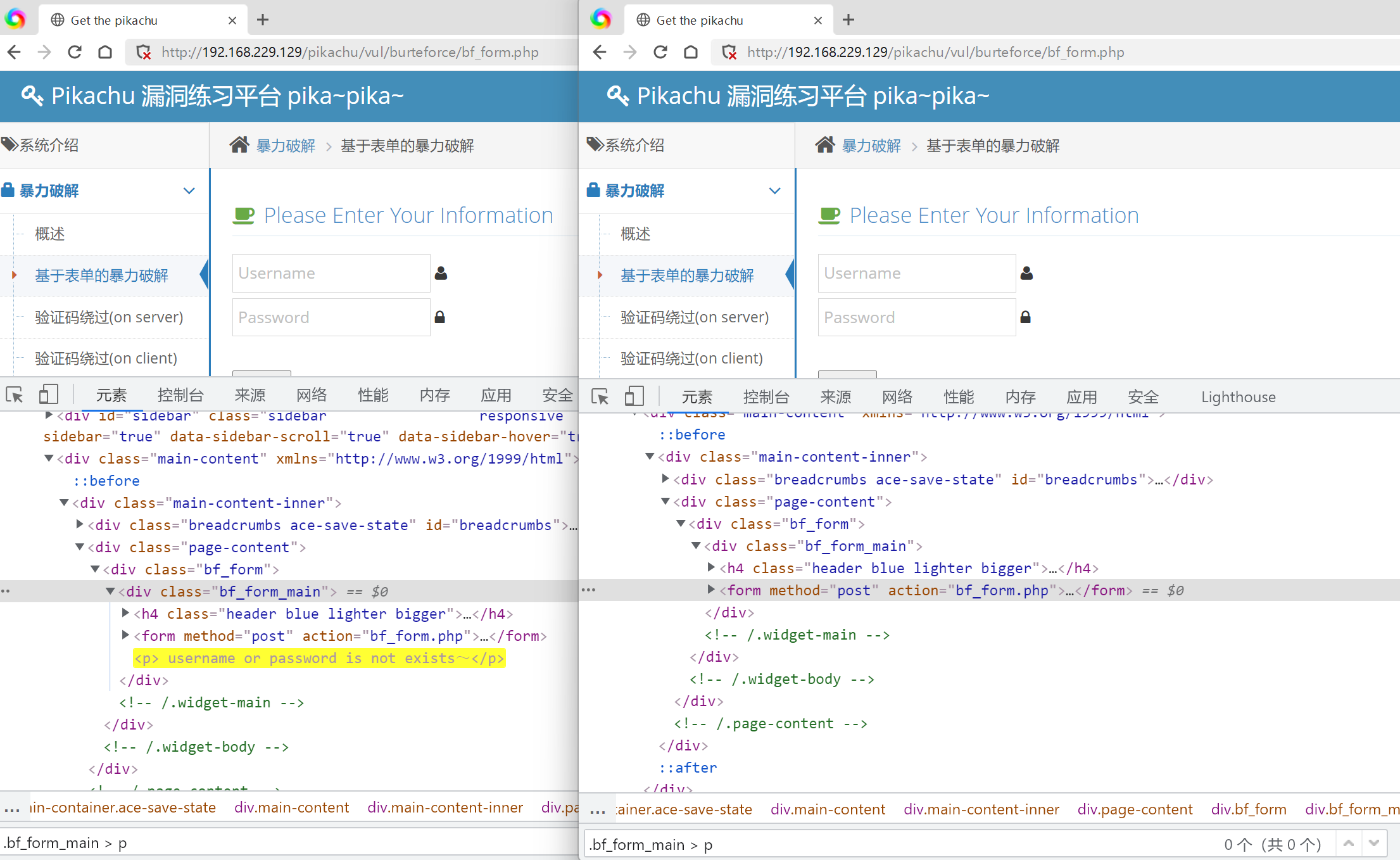Image resolution: width=1400 pixels, height=860 pixels.
Task: Click Pikachu key logo in left page header
Action: pos(32,96)
